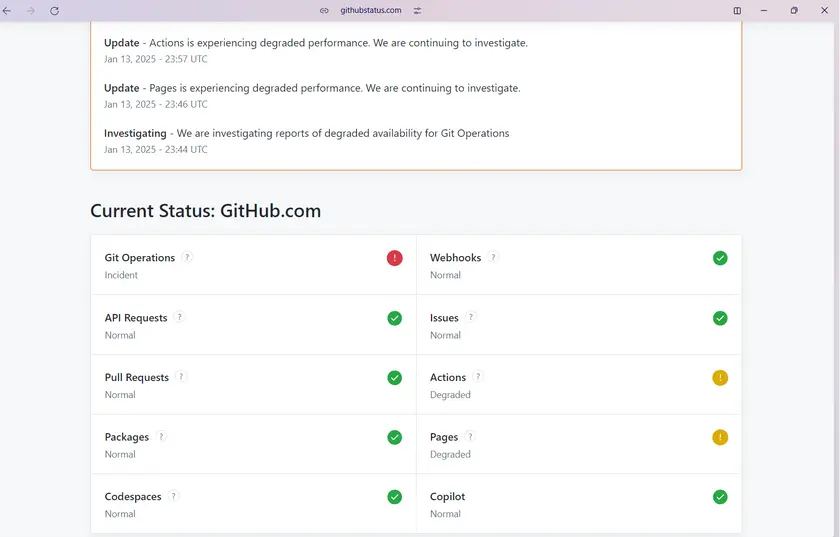Click the githubstatus.com address text
The height and width of the screenshot is (537, 840).
coord(371,10)
